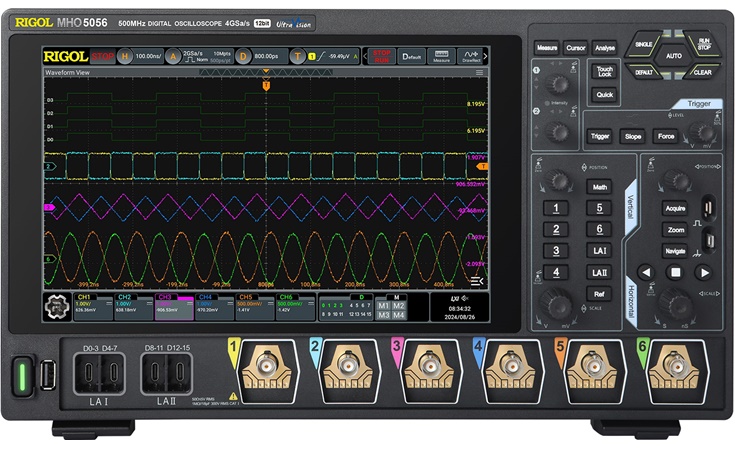Click the channel 1 BNC input connector

click(x=267, y=365)
